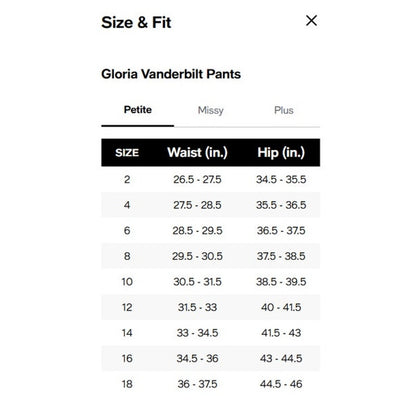Select the size 10 row

click(x=211, y=282)
